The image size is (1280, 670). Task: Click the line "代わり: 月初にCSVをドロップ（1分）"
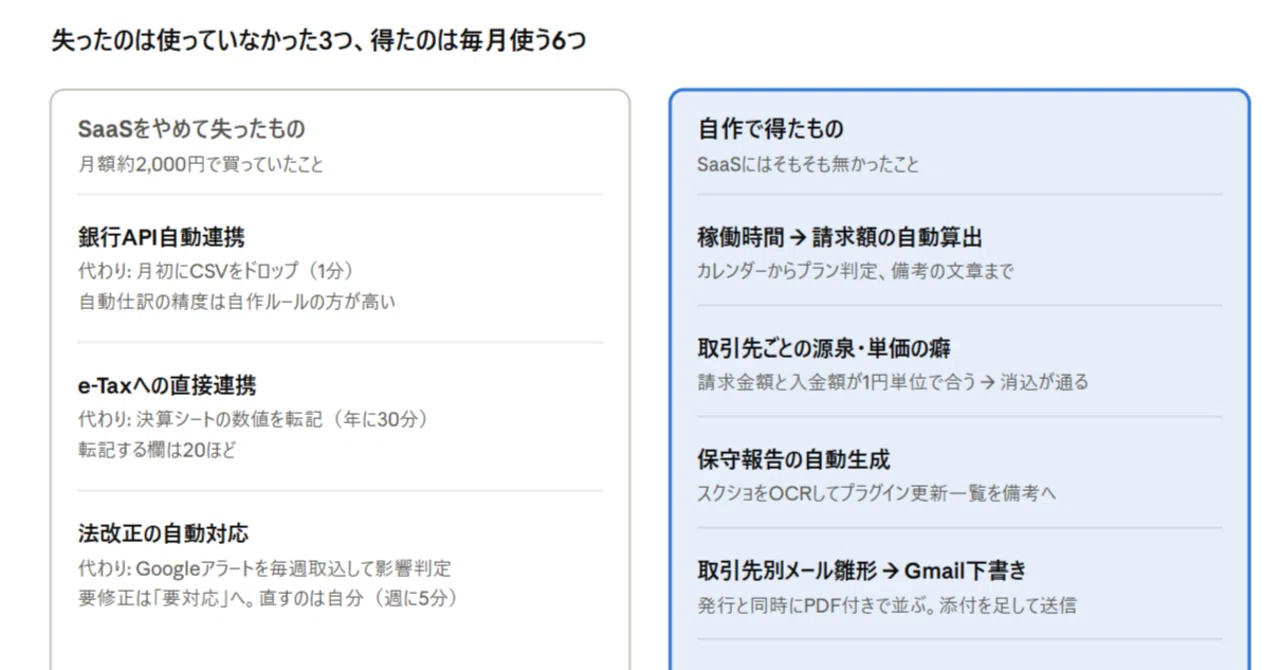pos(216,271)
